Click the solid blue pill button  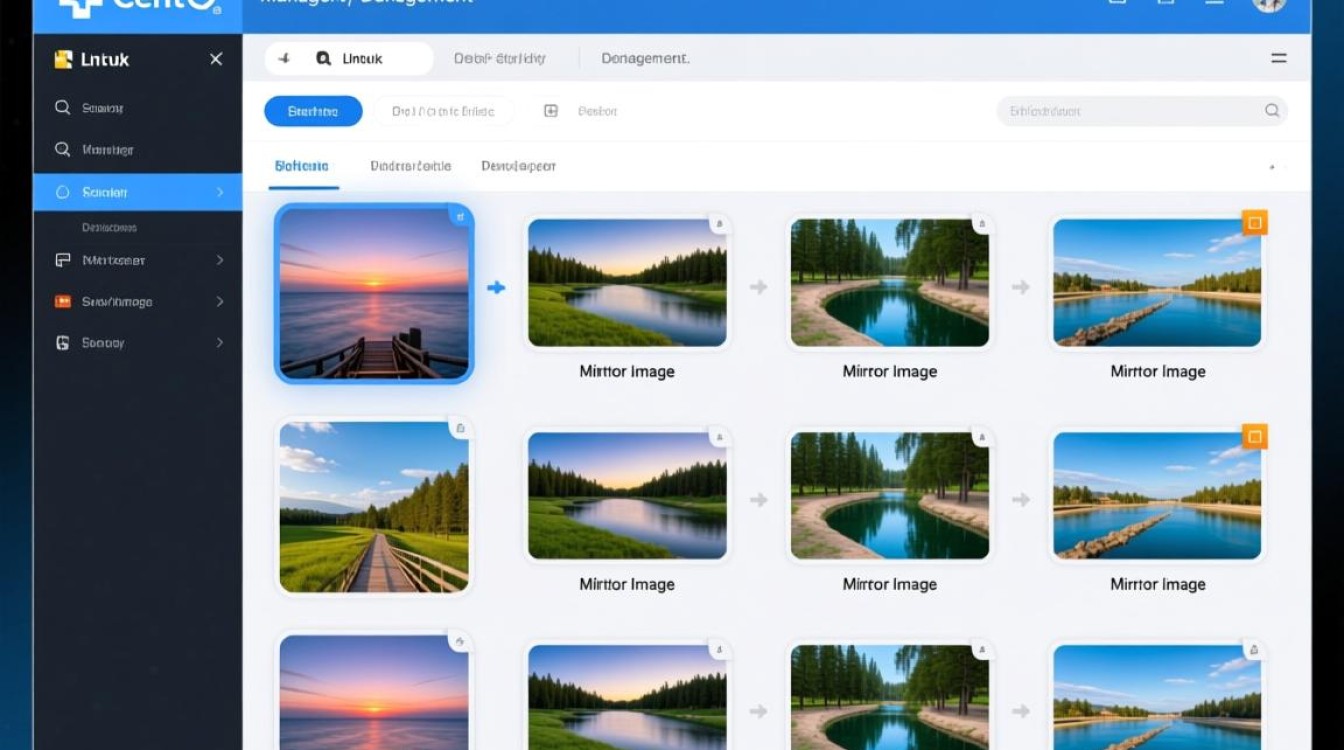tap(313, 111)
